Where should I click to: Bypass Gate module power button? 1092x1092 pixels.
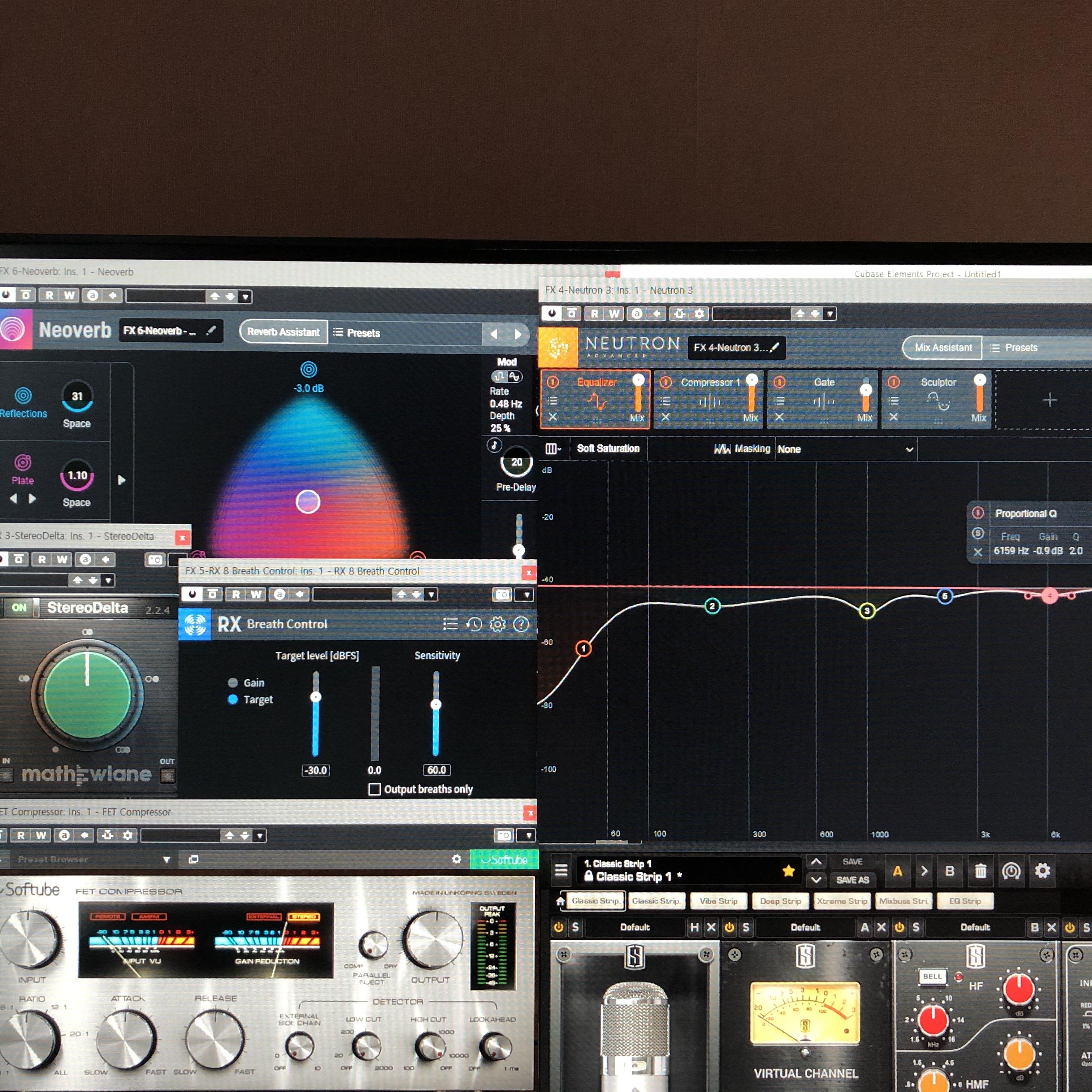click(x=779, y=382)
